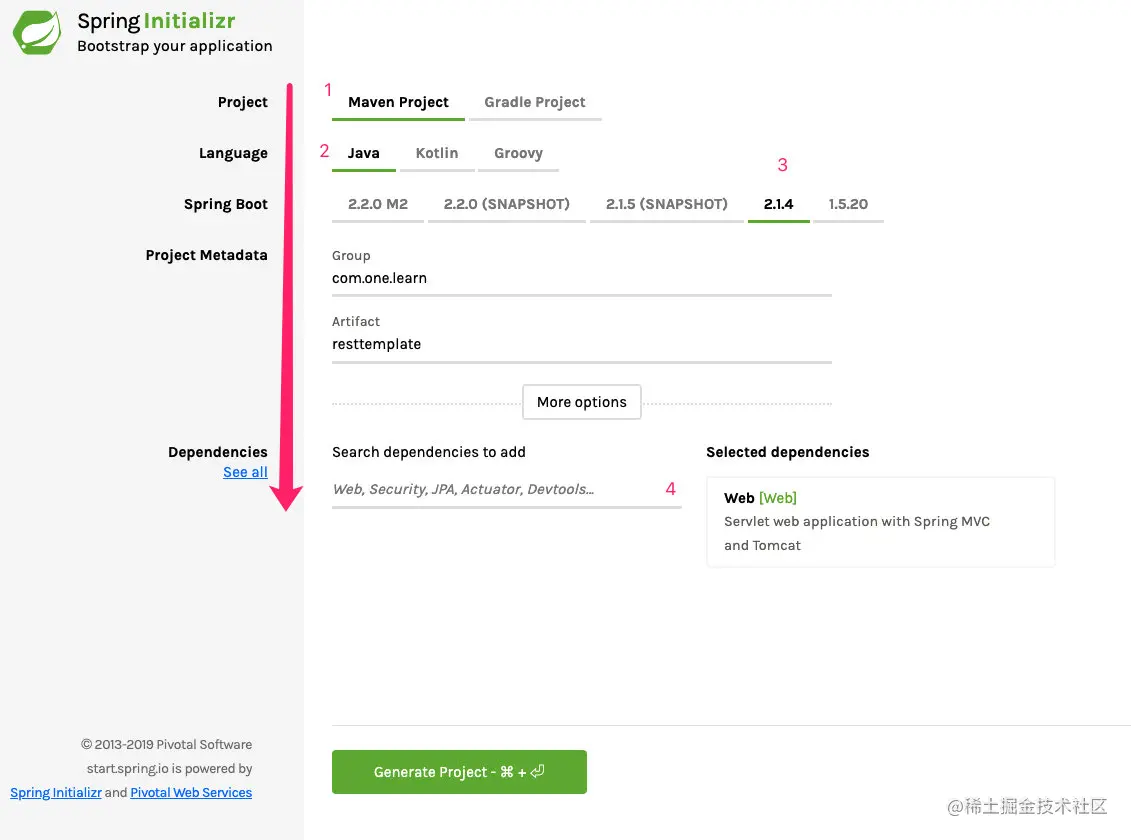Click the Spring leaf logo icon

pos(37,32)
